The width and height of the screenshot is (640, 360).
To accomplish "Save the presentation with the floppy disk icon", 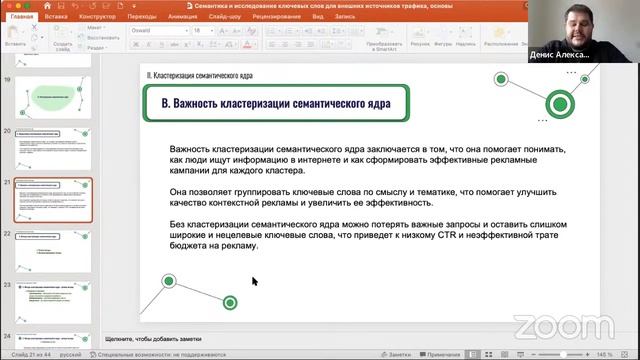I will (x=61, y=6).
